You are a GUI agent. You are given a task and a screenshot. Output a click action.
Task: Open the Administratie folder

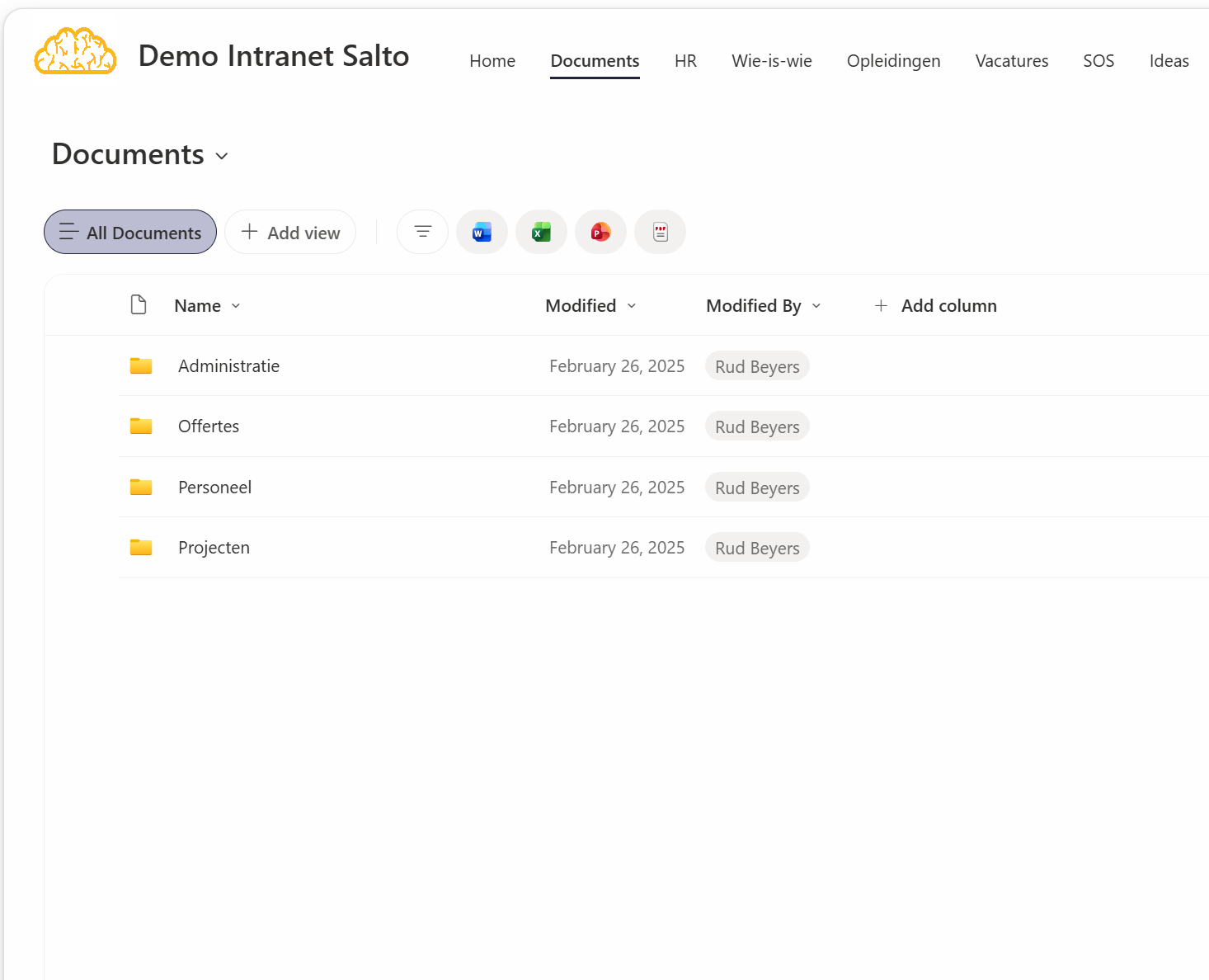228,366
